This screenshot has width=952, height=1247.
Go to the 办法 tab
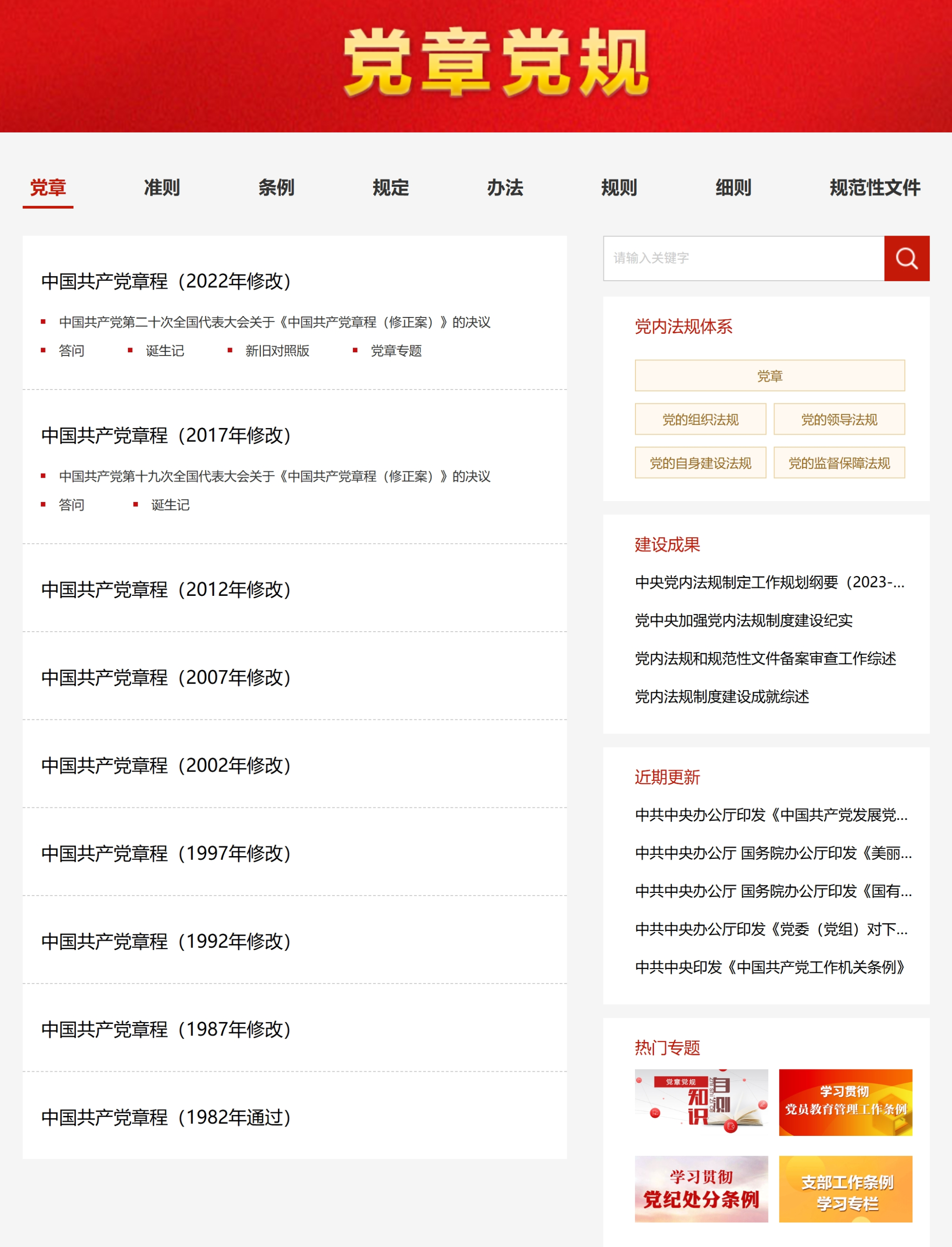point(505,187)
